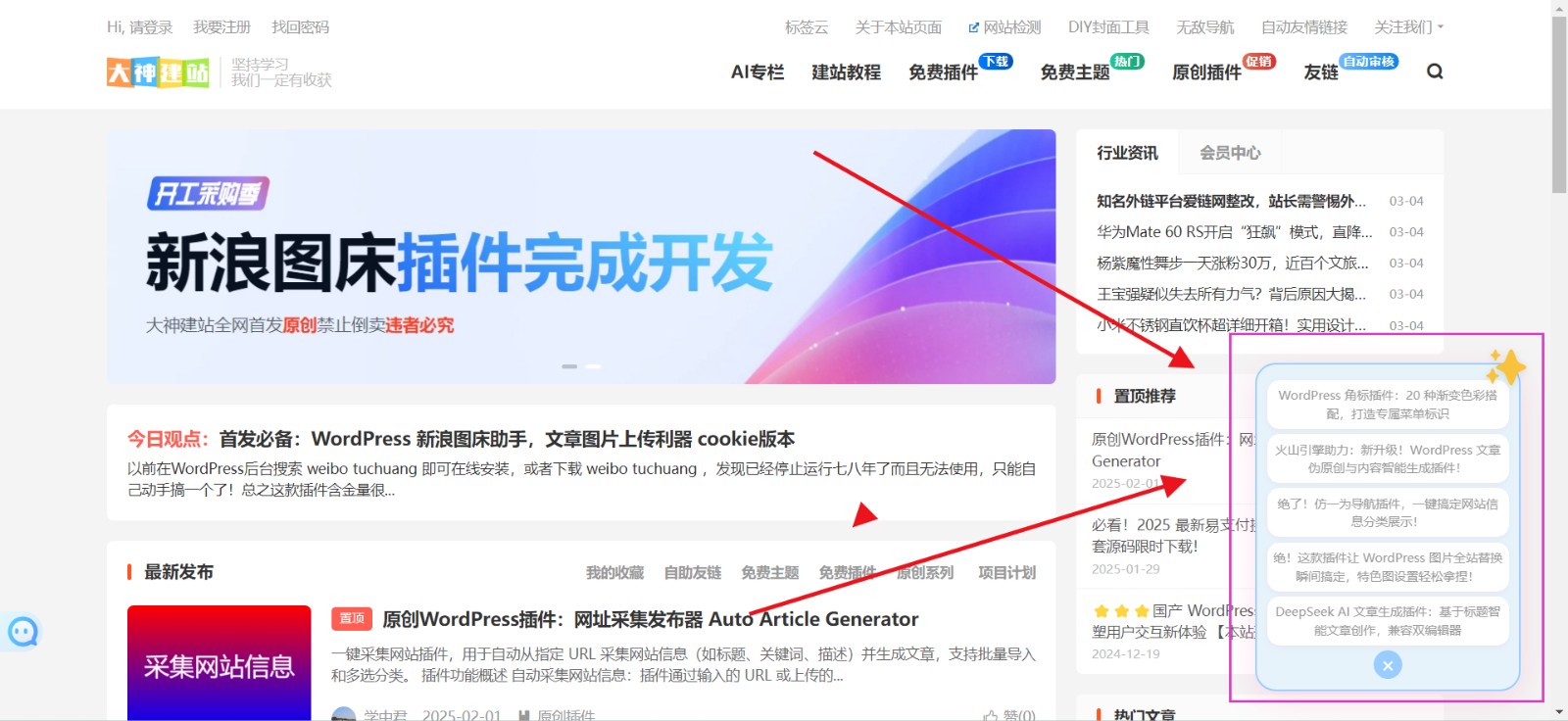Viewport: 1568px width, 721px height.
Task: Click the page vertical scrollbar thumb
Action: (x=1559, y=103)
